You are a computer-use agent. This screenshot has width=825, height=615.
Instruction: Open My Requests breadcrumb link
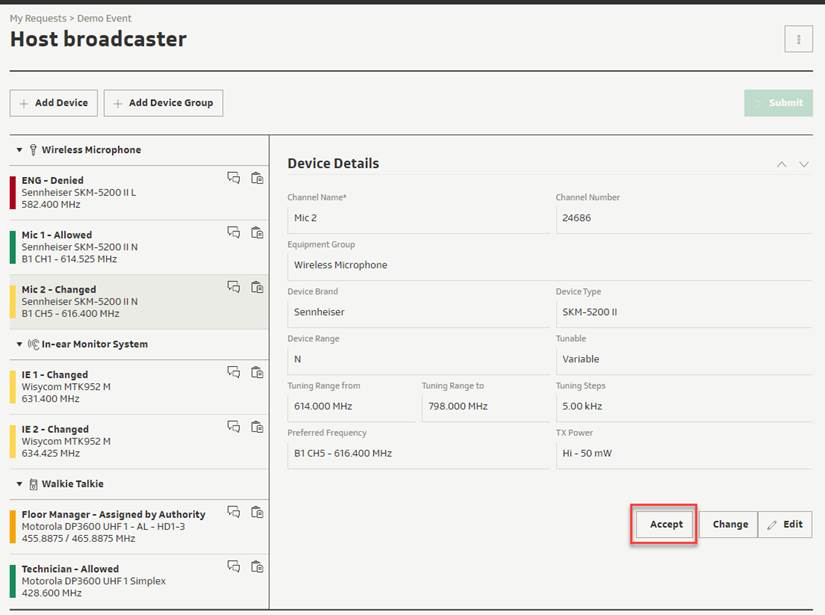(38, 18)
